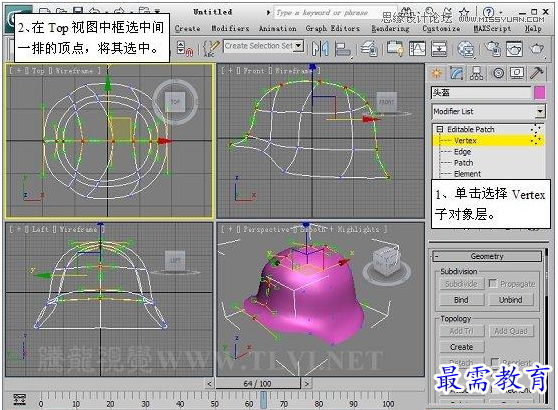
Task: Click the Subdivide button
Action: (461, 284)
